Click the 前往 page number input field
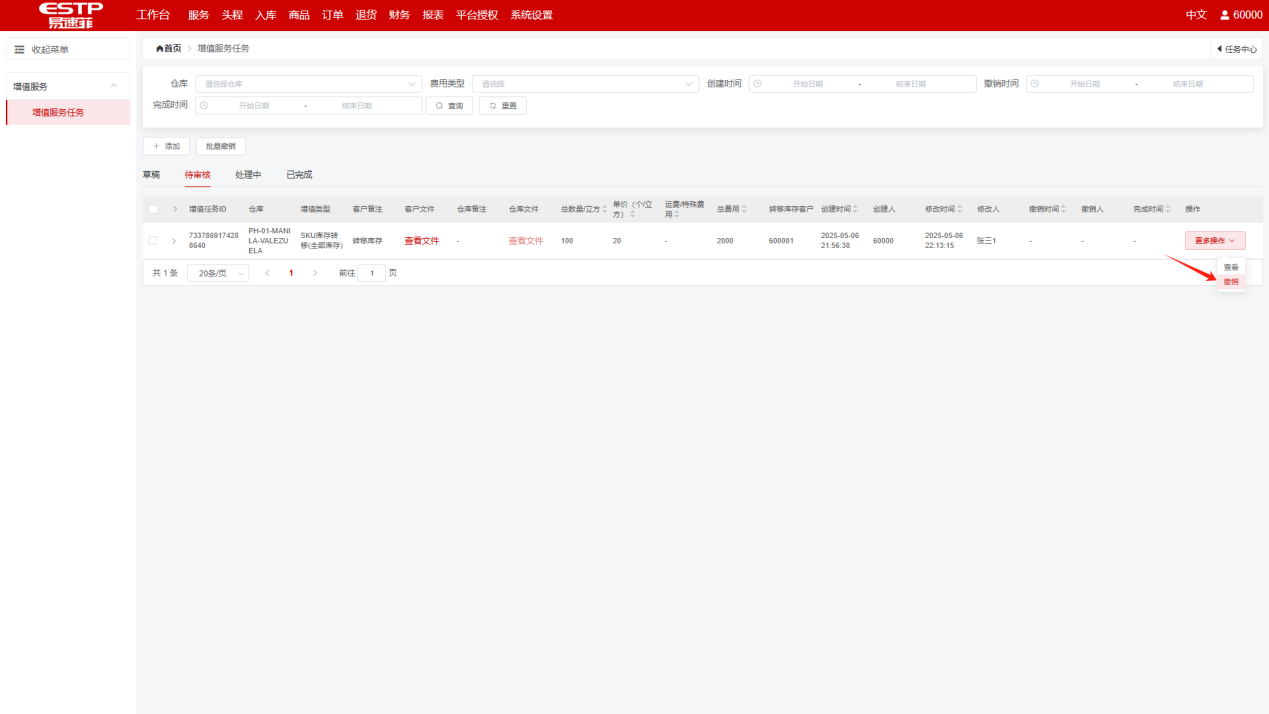Screen dimensions: 1269x714 click(371, 273)
